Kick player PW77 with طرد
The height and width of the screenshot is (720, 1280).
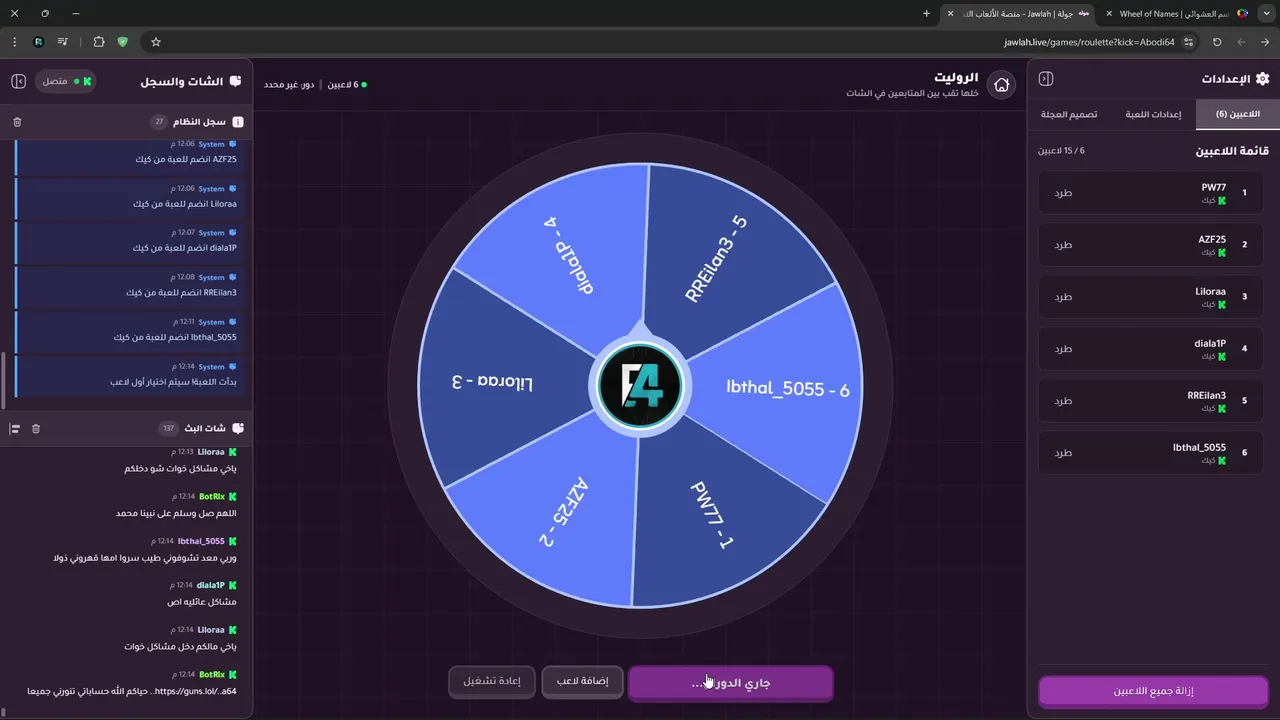tap(1063, 192)
